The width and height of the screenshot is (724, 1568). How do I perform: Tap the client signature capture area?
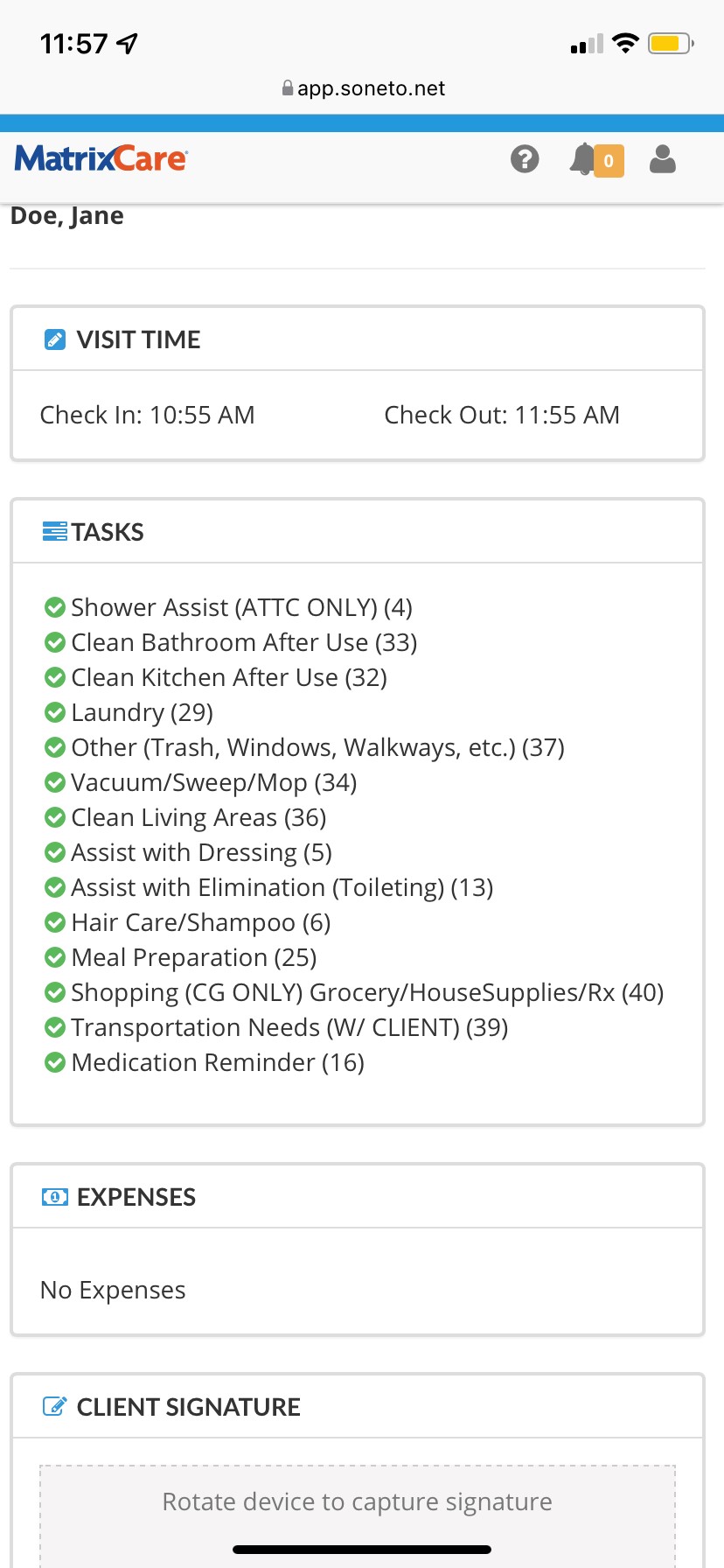(x=358, y=1516)
